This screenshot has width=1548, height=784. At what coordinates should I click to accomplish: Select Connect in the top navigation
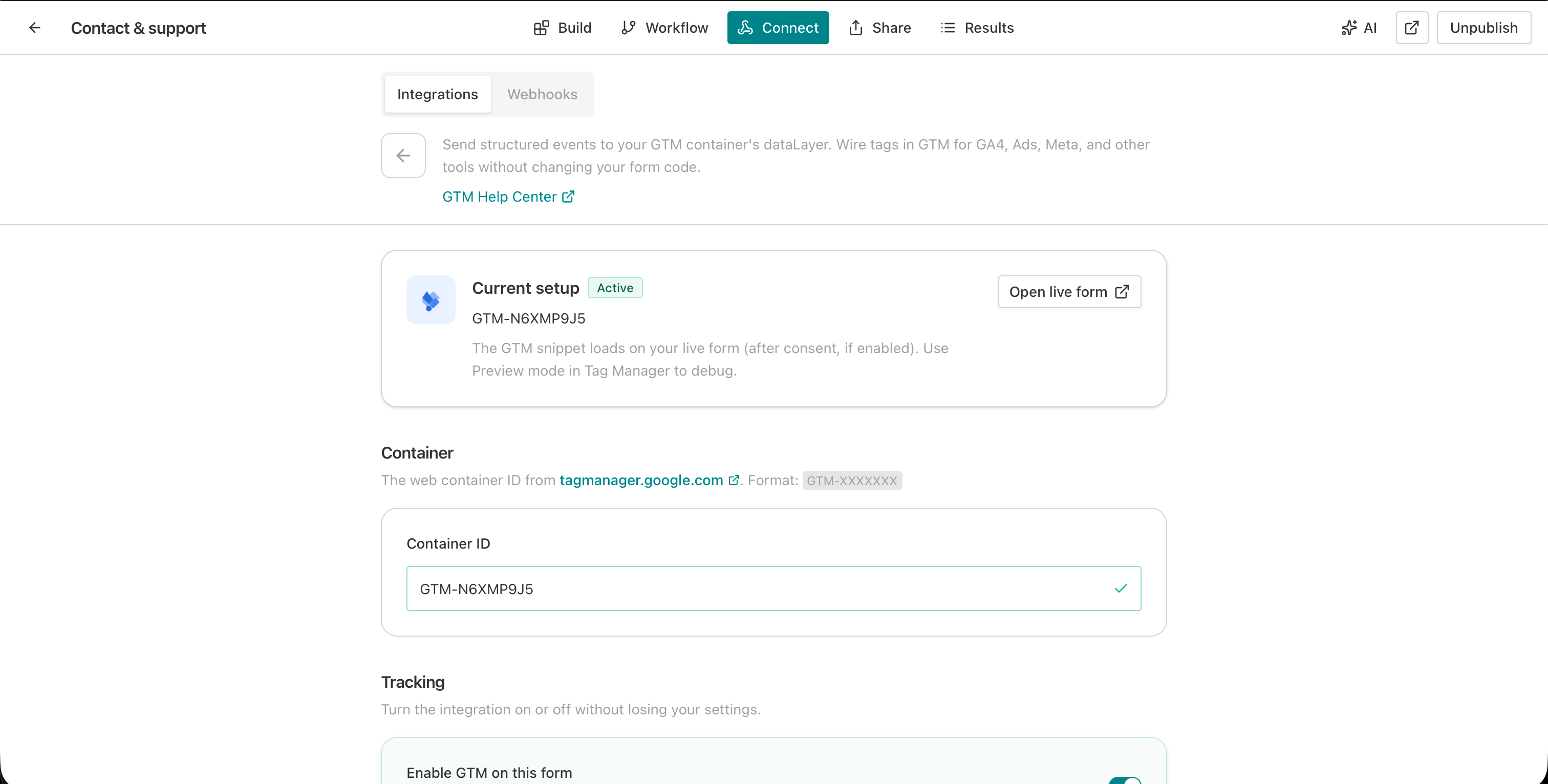click(x=778, y=28)
